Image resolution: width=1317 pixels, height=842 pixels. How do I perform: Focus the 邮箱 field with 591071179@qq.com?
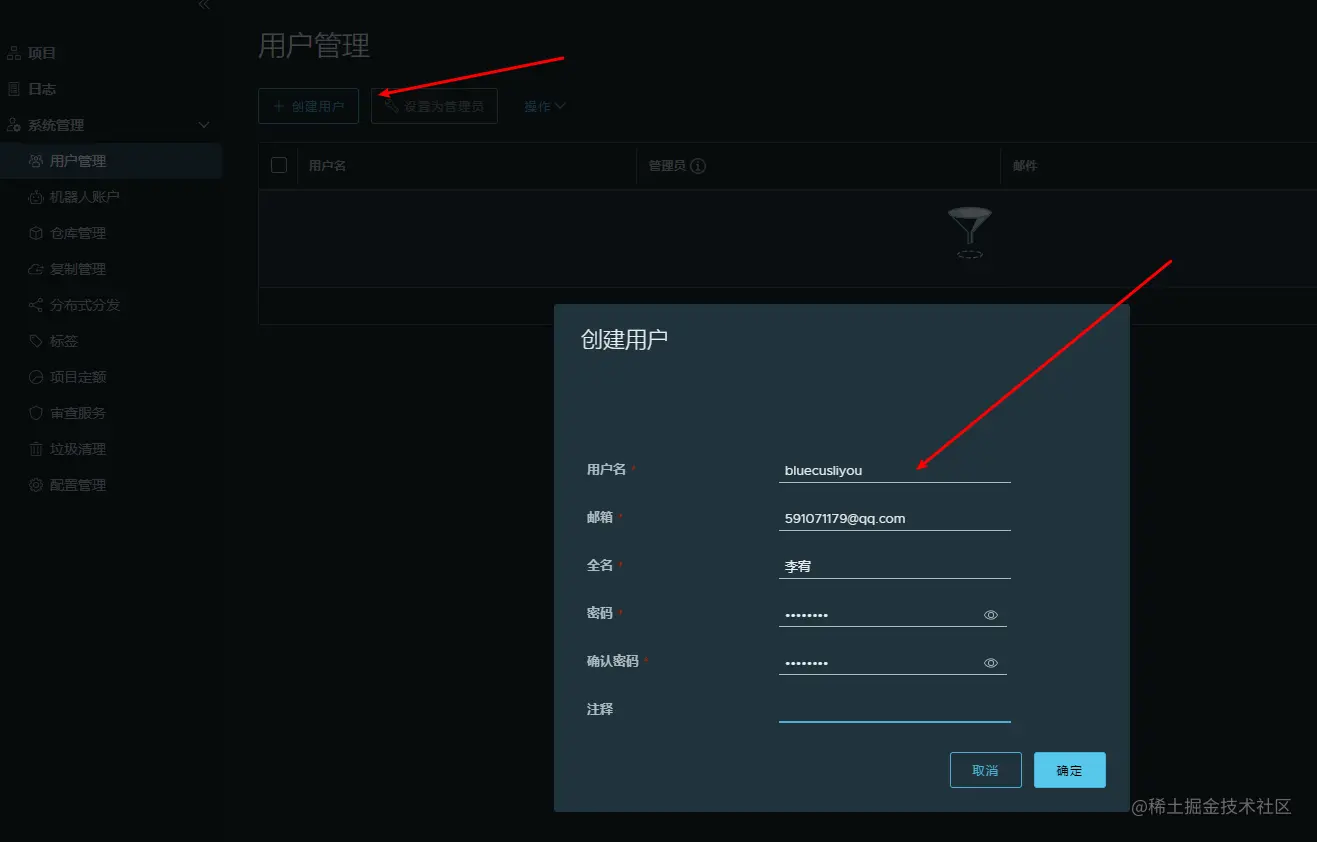coord(895,518)
